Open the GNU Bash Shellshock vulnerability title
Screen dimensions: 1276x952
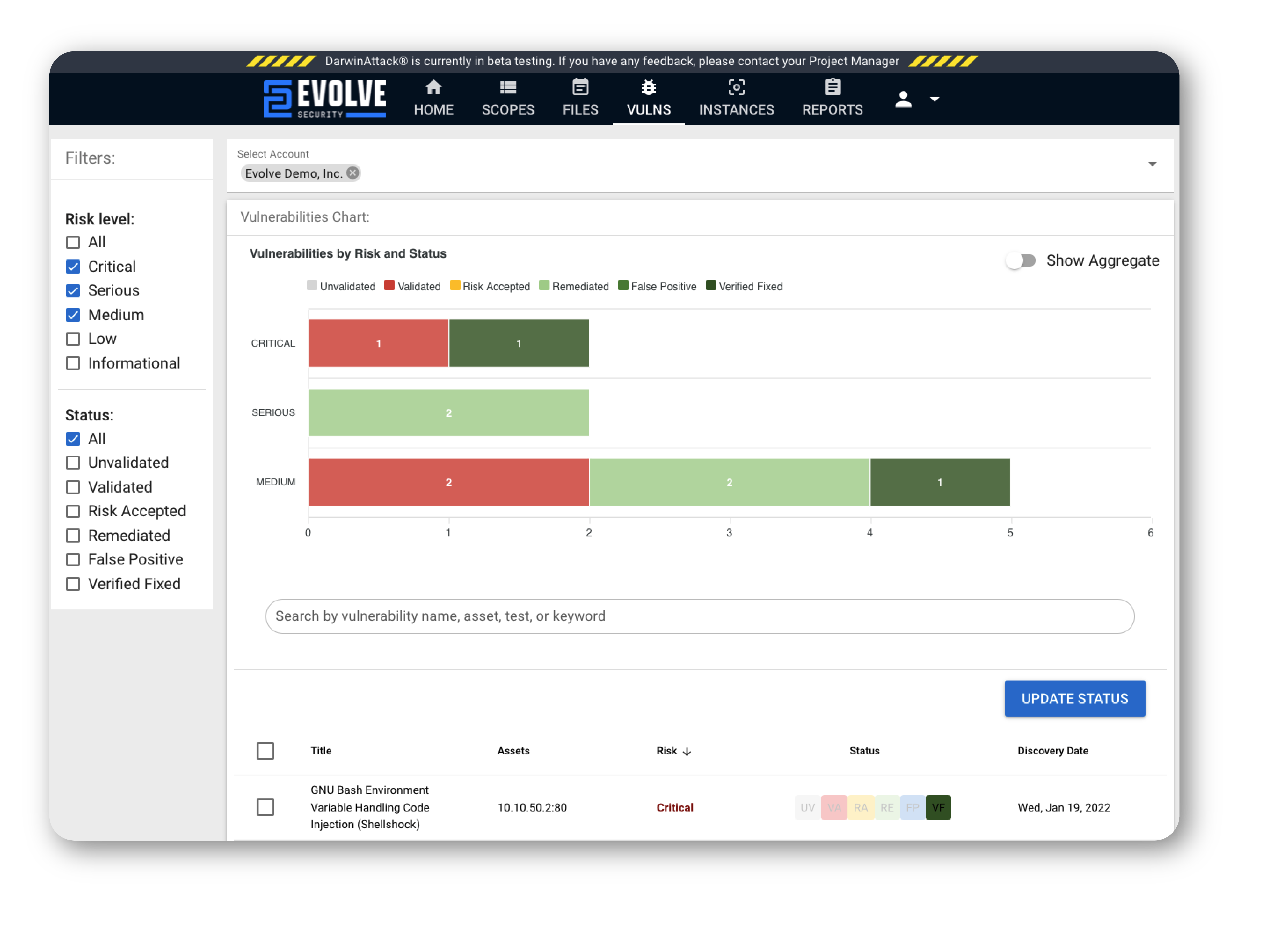[369, 807]
